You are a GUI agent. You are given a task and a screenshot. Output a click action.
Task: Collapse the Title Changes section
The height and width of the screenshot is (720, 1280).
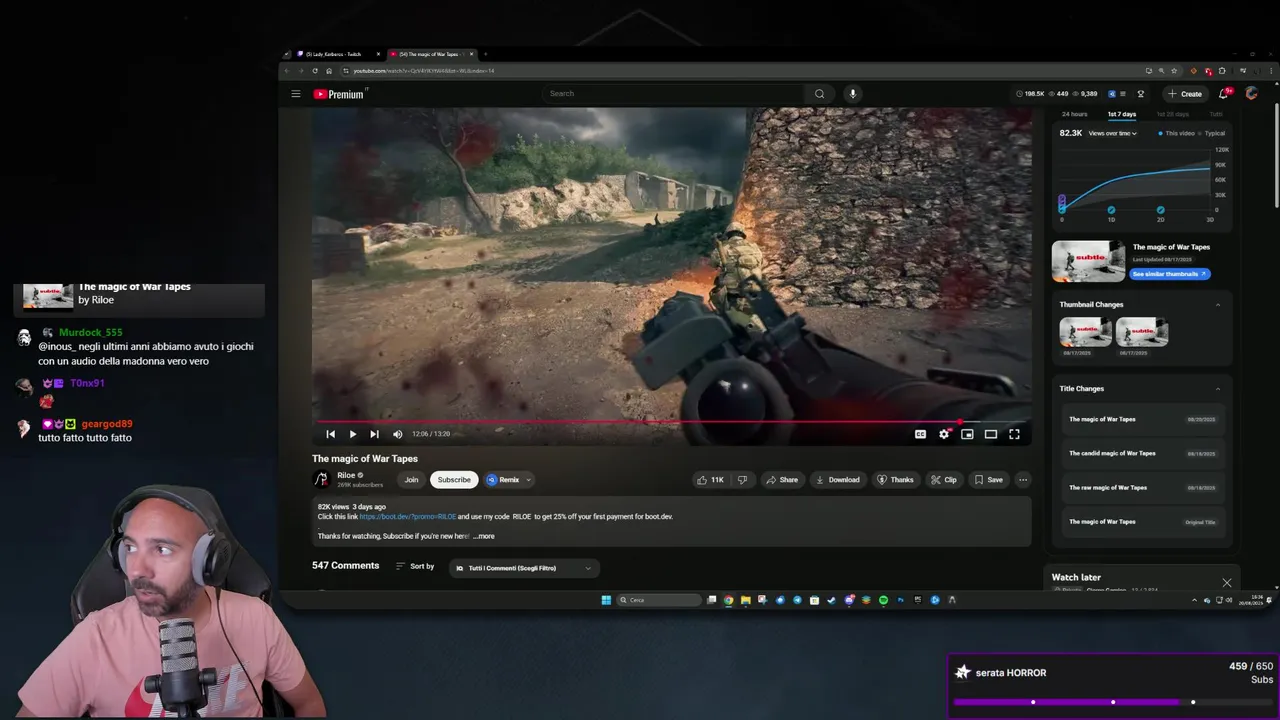coord(1217,389)
